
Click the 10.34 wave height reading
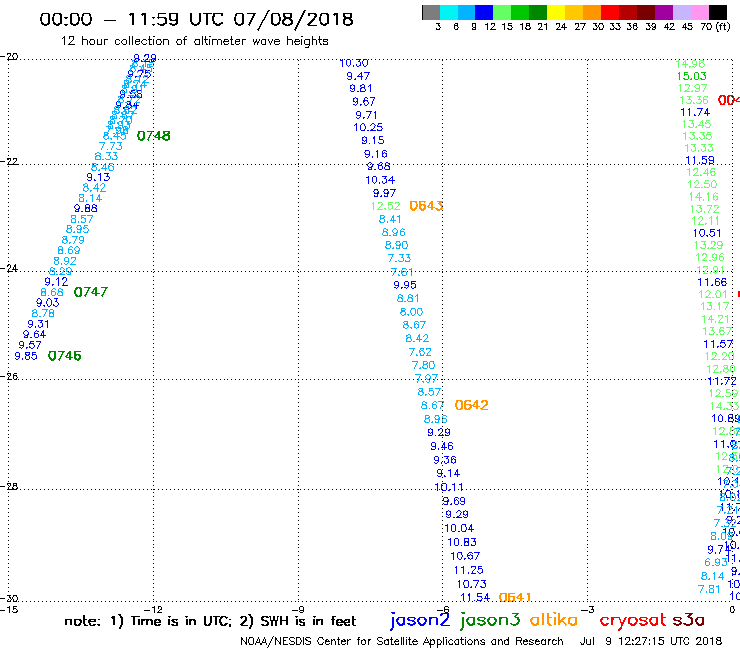click(380, 180)
